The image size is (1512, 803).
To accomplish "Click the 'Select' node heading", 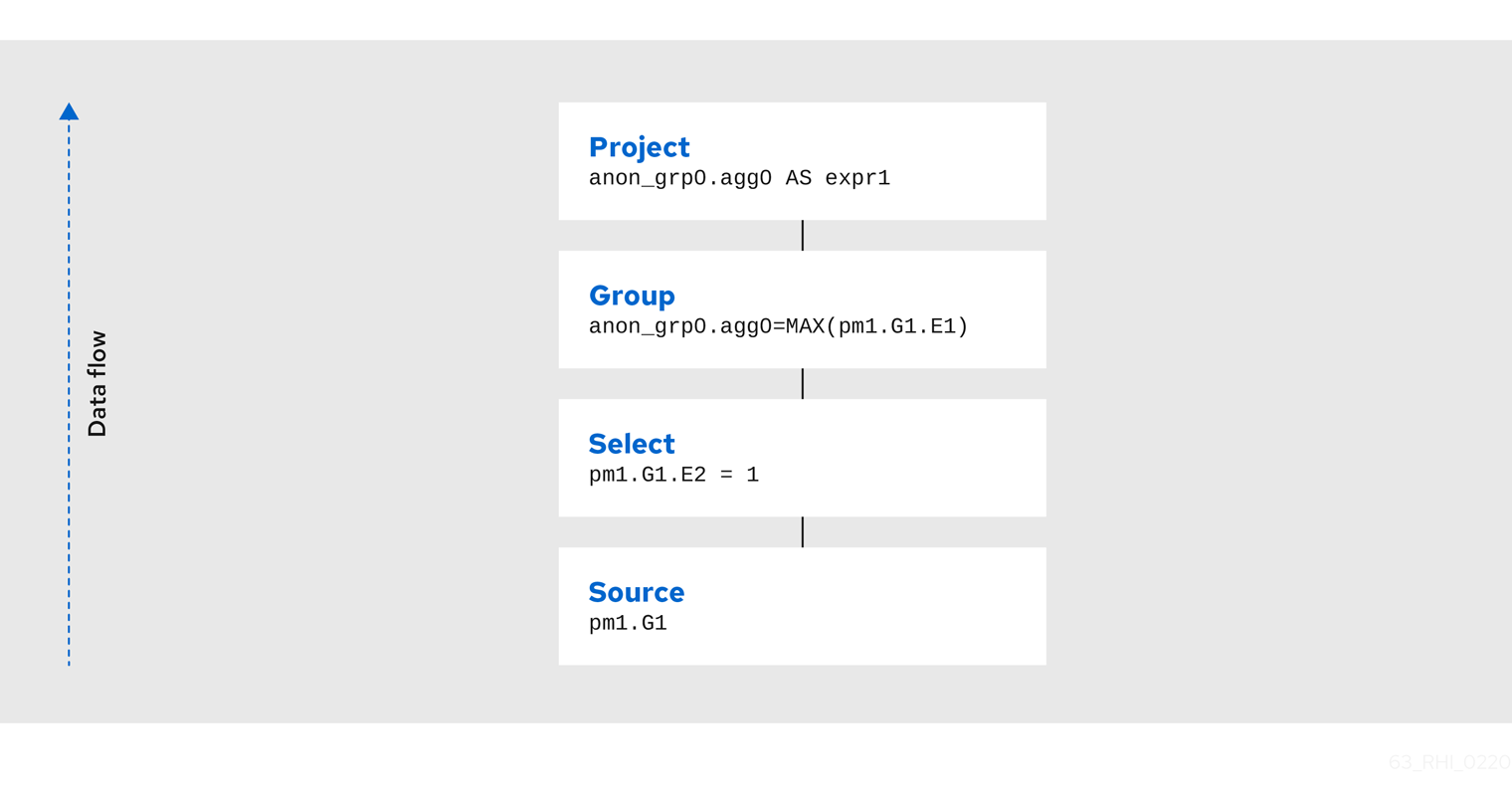I will (x=632, y=444).
